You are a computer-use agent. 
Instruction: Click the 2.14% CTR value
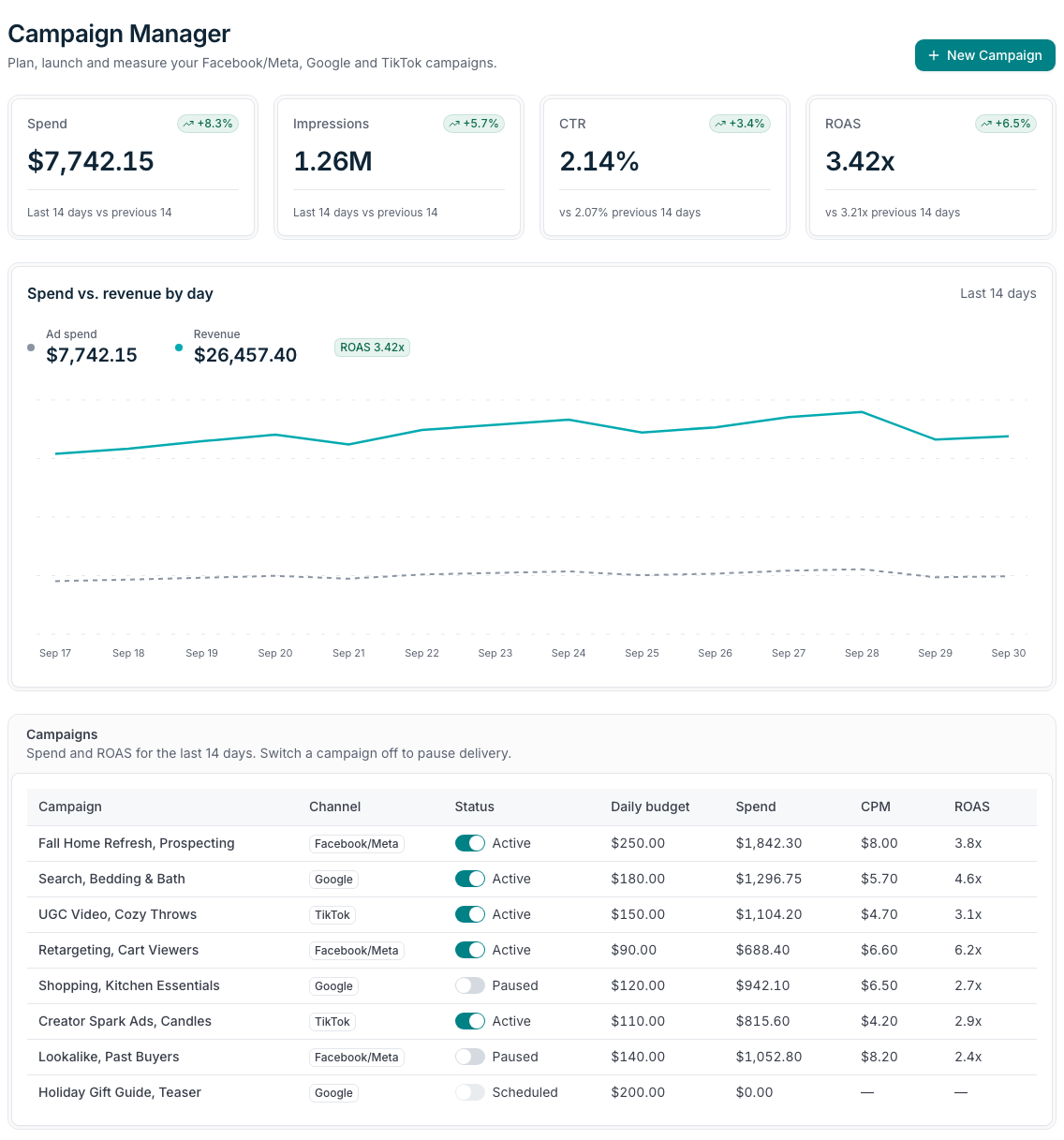(x=599, y=161)
